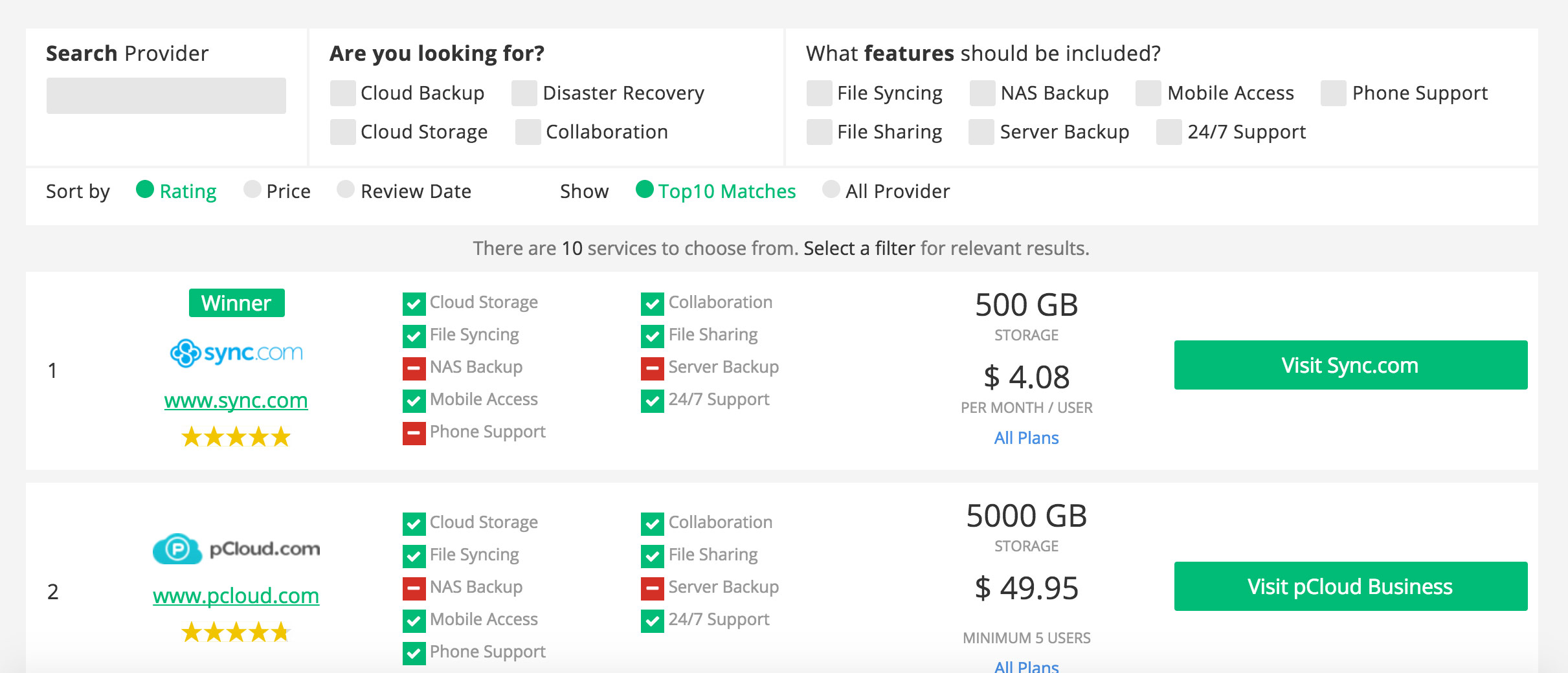1568x673 pixels.
Task: Click pCloud Server Backup red minus icon
Action: pos(652,588)
